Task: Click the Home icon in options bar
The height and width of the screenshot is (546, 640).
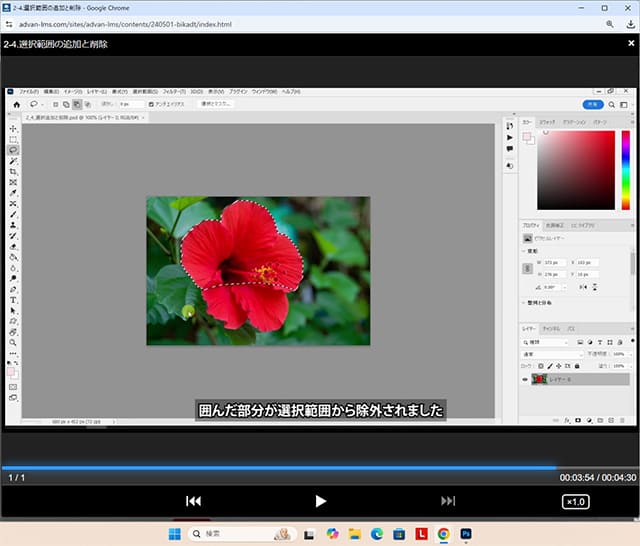Action: [16, 103]
